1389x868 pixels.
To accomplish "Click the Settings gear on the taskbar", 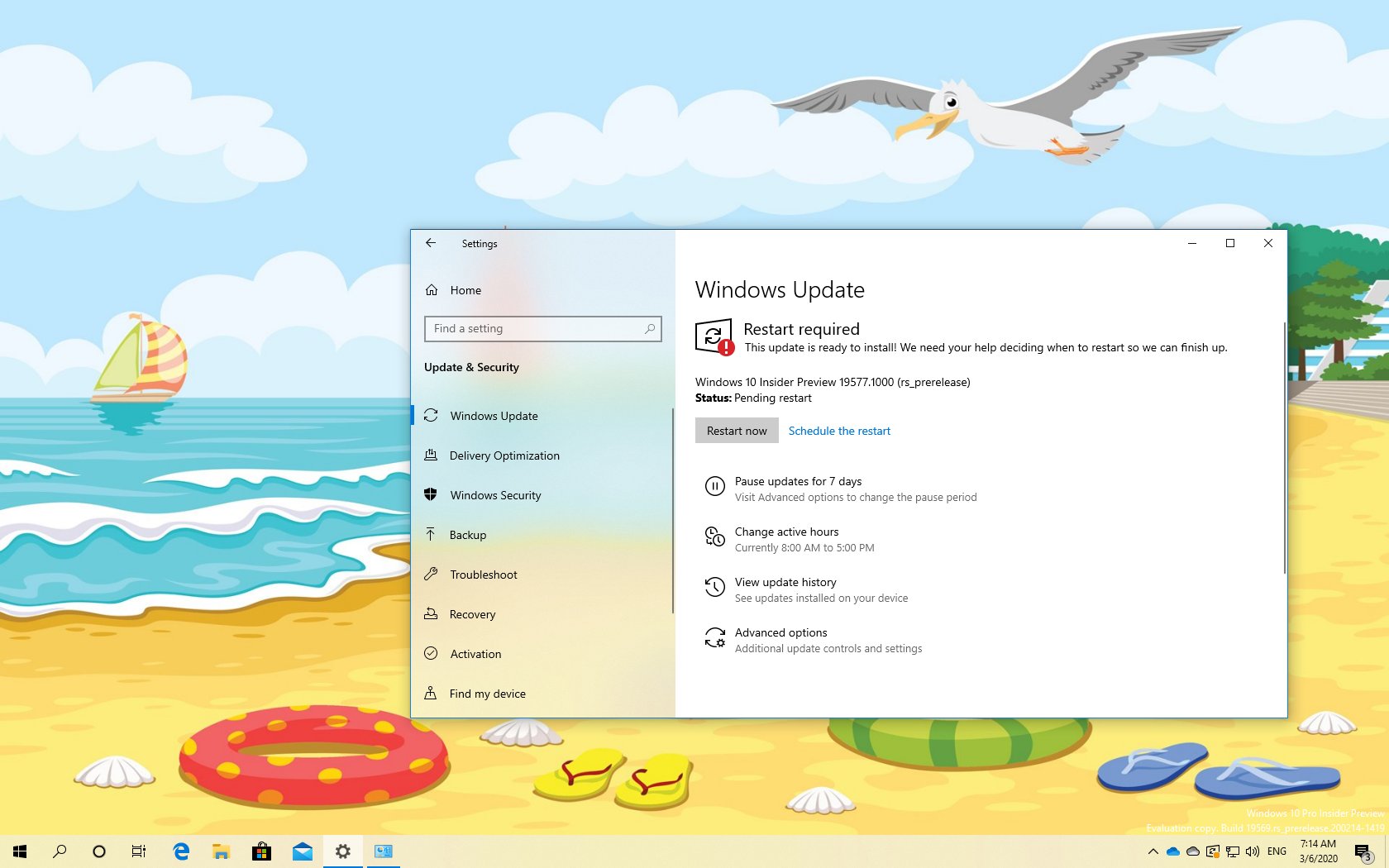I will (343, 851).
